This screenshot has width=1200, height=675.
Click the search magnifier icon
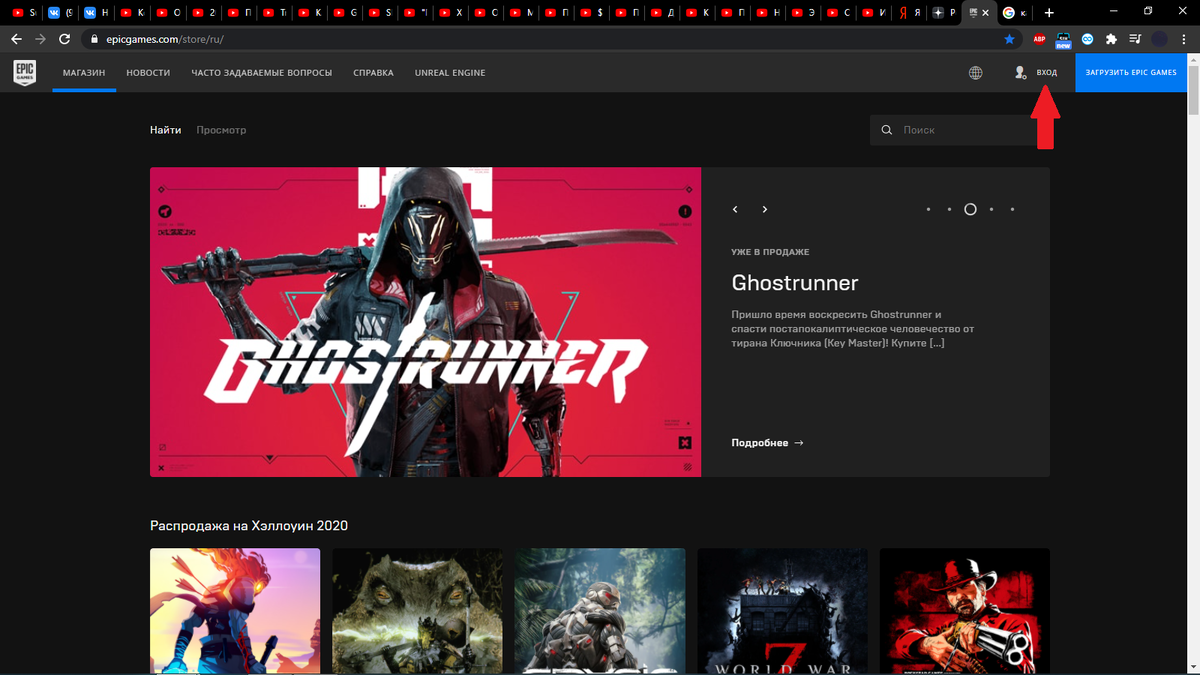pos(886,130)
